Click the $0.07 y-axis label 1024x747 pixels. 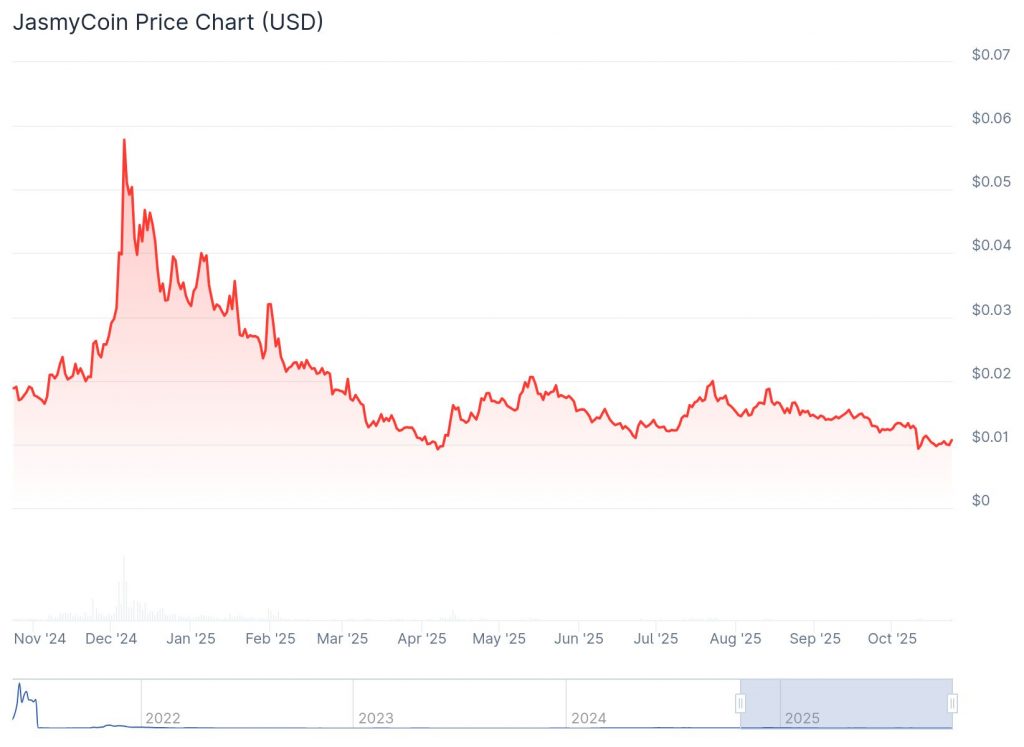pyautogui.click(x=991, y=54)
